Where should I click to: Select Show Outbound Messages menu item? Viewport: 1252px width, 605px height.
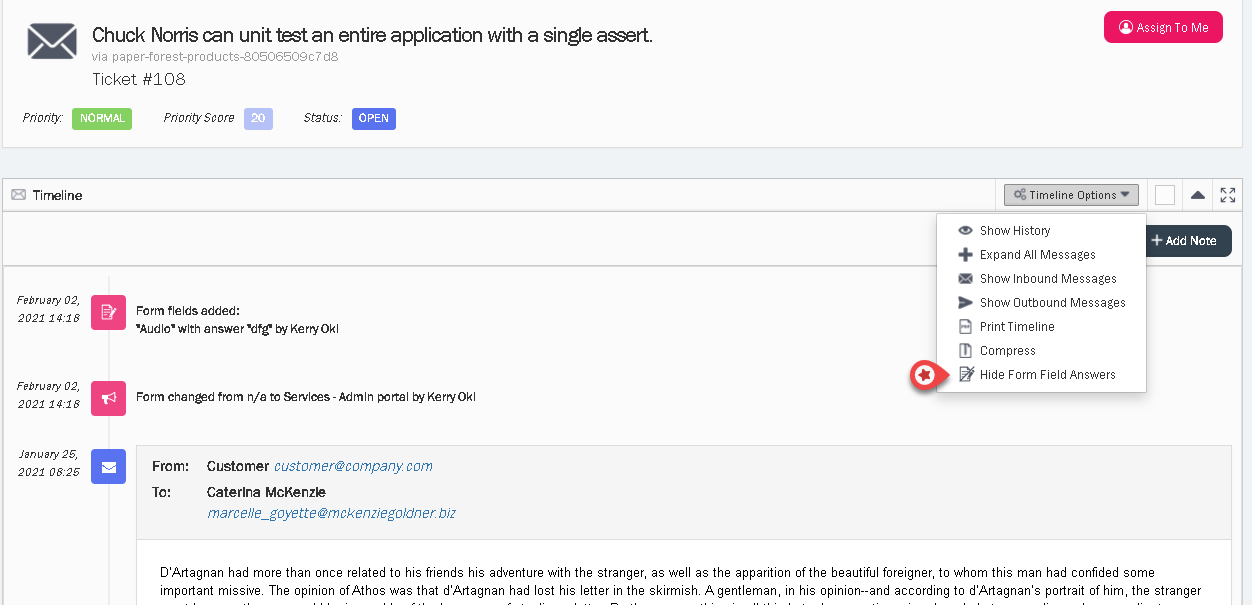pyautogui.click(x=1052, y=303)
